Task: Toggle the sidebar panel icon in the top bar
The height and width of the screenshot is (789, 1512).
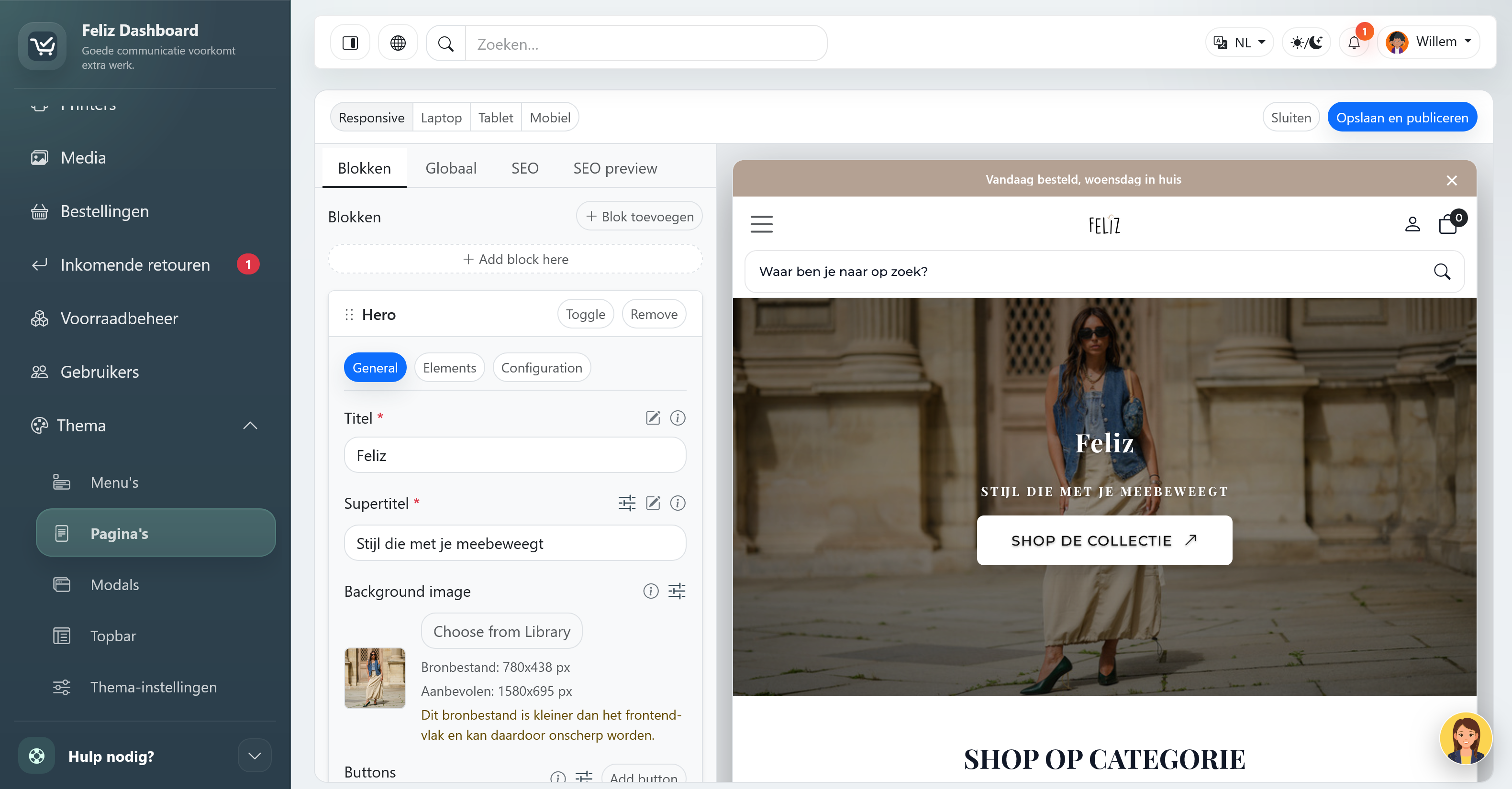Action: click(350, 43)
